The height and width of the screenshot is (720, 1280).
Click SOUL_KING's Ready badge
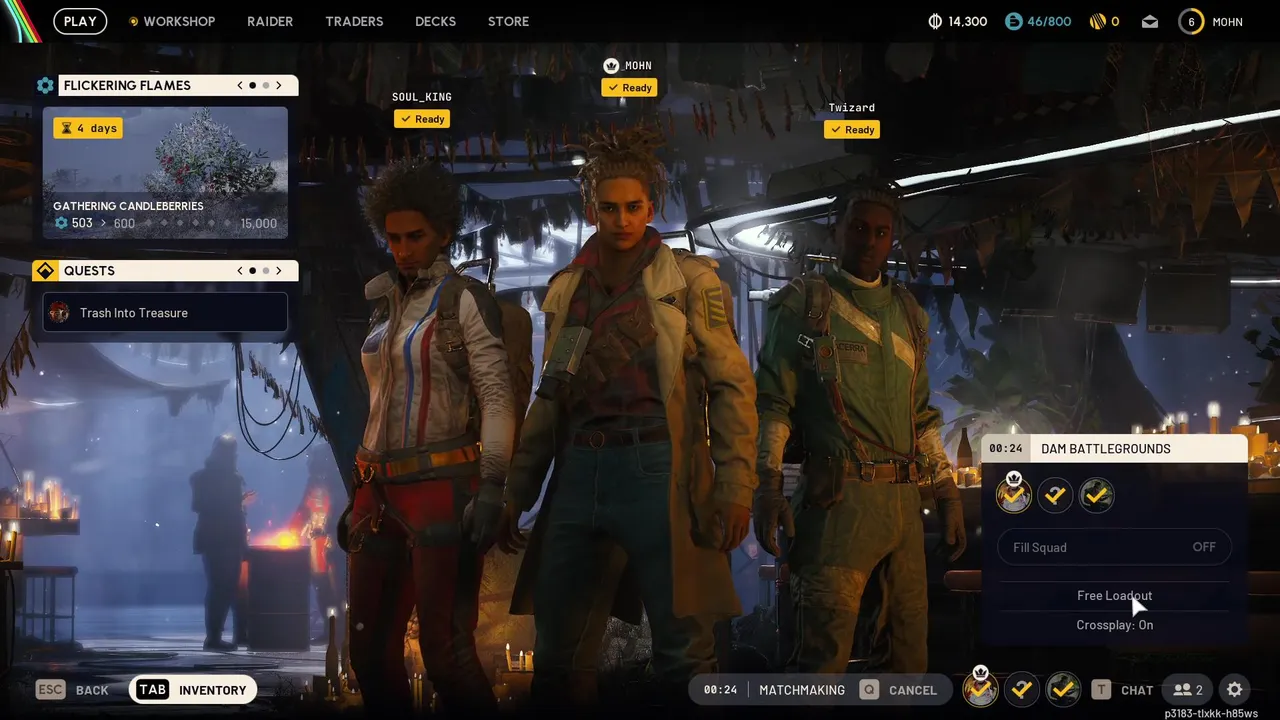[x=422, y=119]
